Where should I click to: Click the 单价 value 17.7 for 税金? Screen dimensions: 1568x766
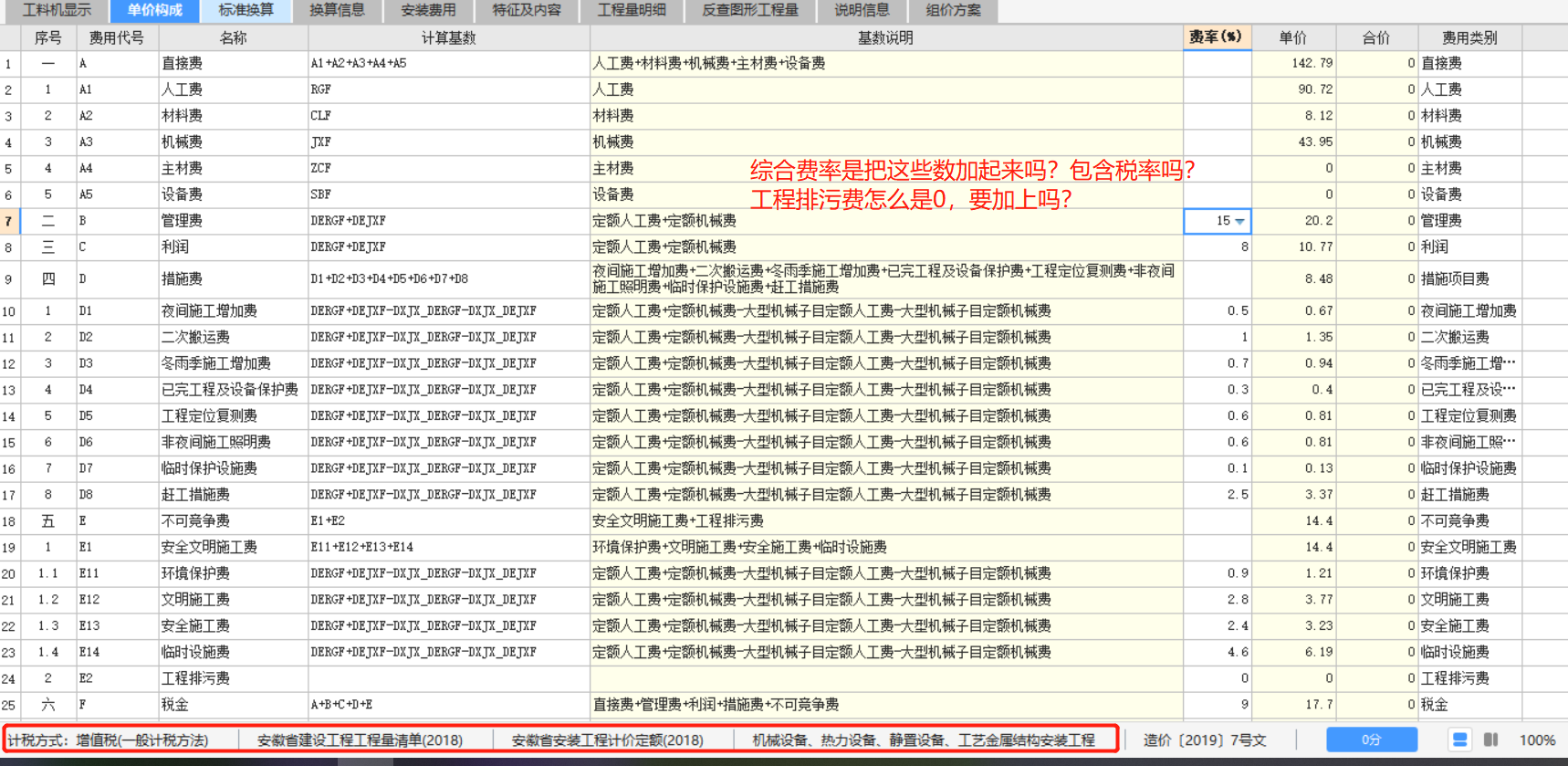[1319, 705]
